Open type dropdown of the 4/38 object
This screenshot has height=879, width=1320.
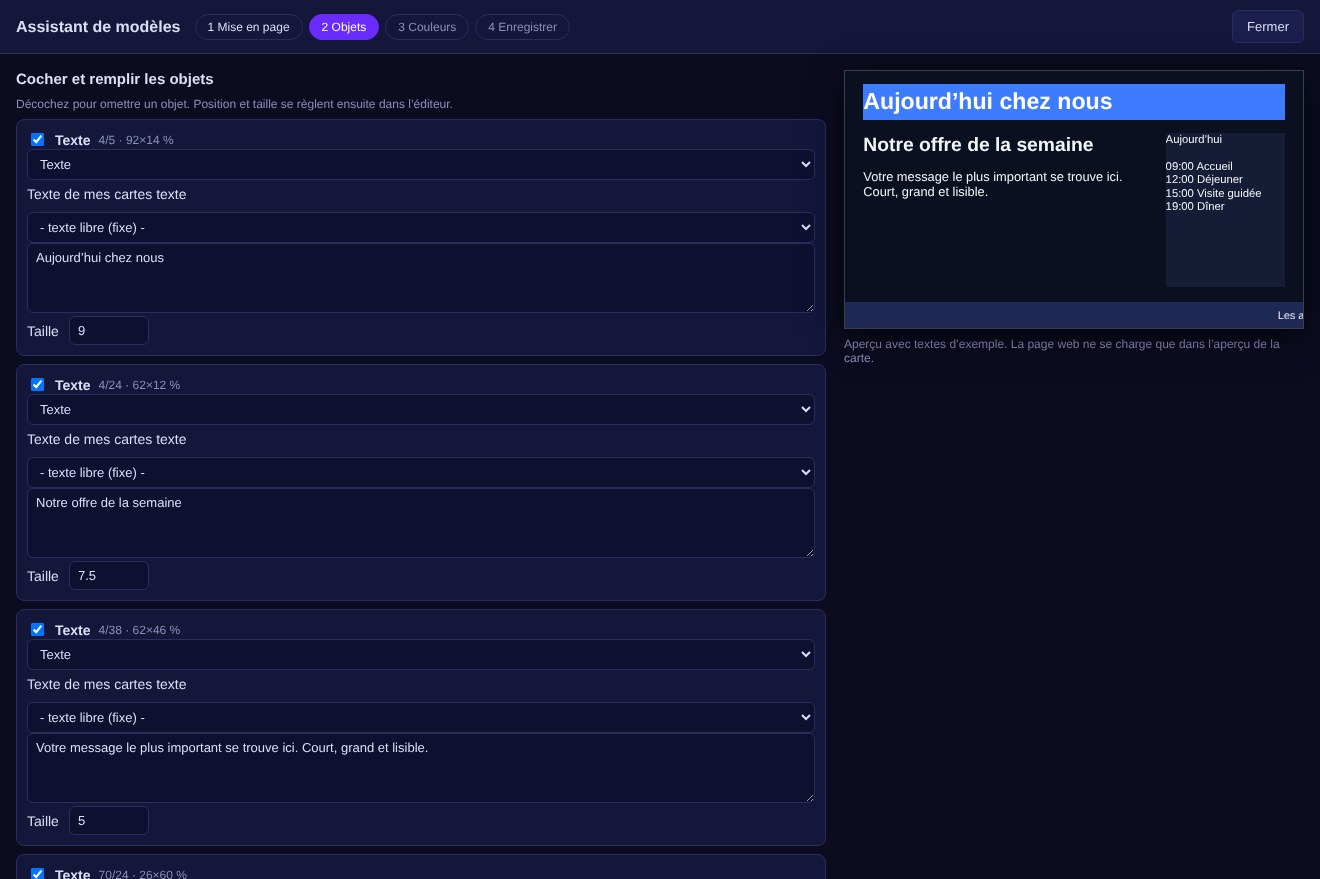point(421,655)
